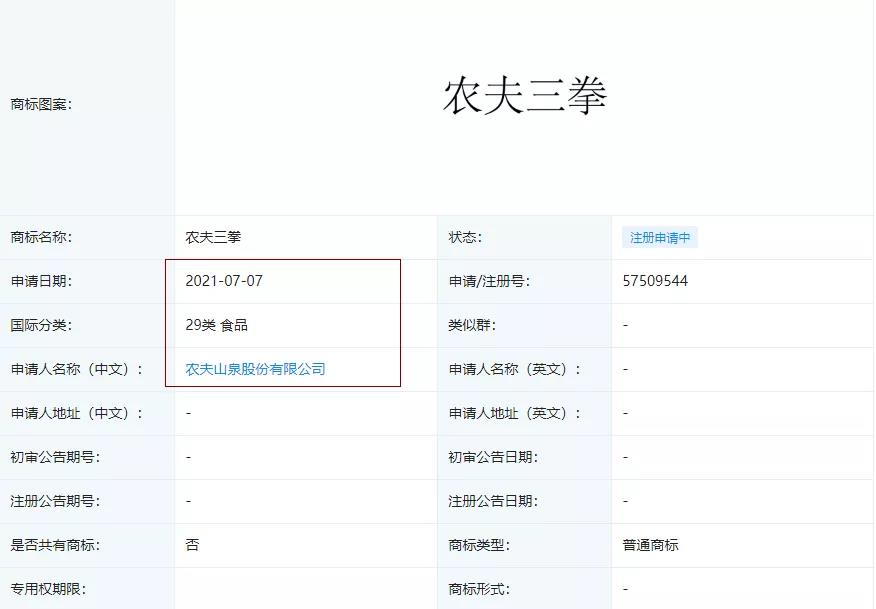Click the 注册公告期号 label
The image size is (876, 609).
[x=55, y=501]
